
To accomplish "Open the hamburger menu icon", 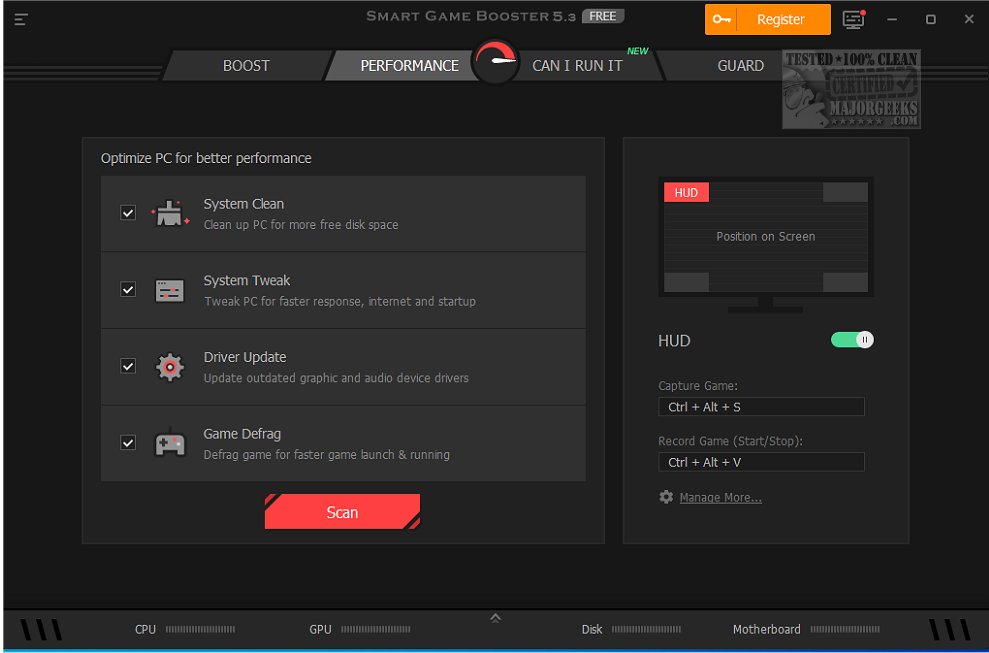I will [21, 20].
